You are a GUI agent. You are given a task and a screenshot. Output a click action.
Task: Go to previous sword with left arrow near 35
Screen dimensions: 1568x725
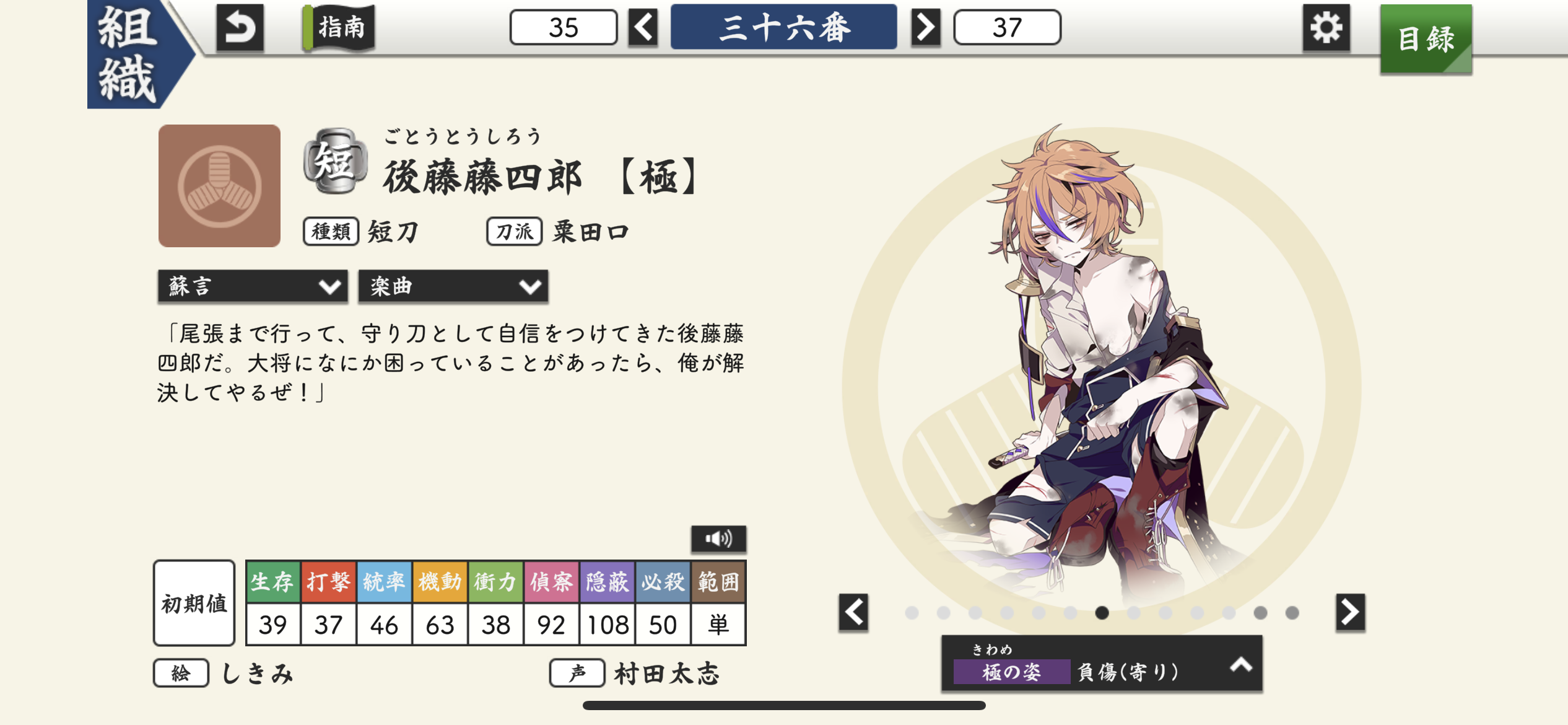[643, 28]
